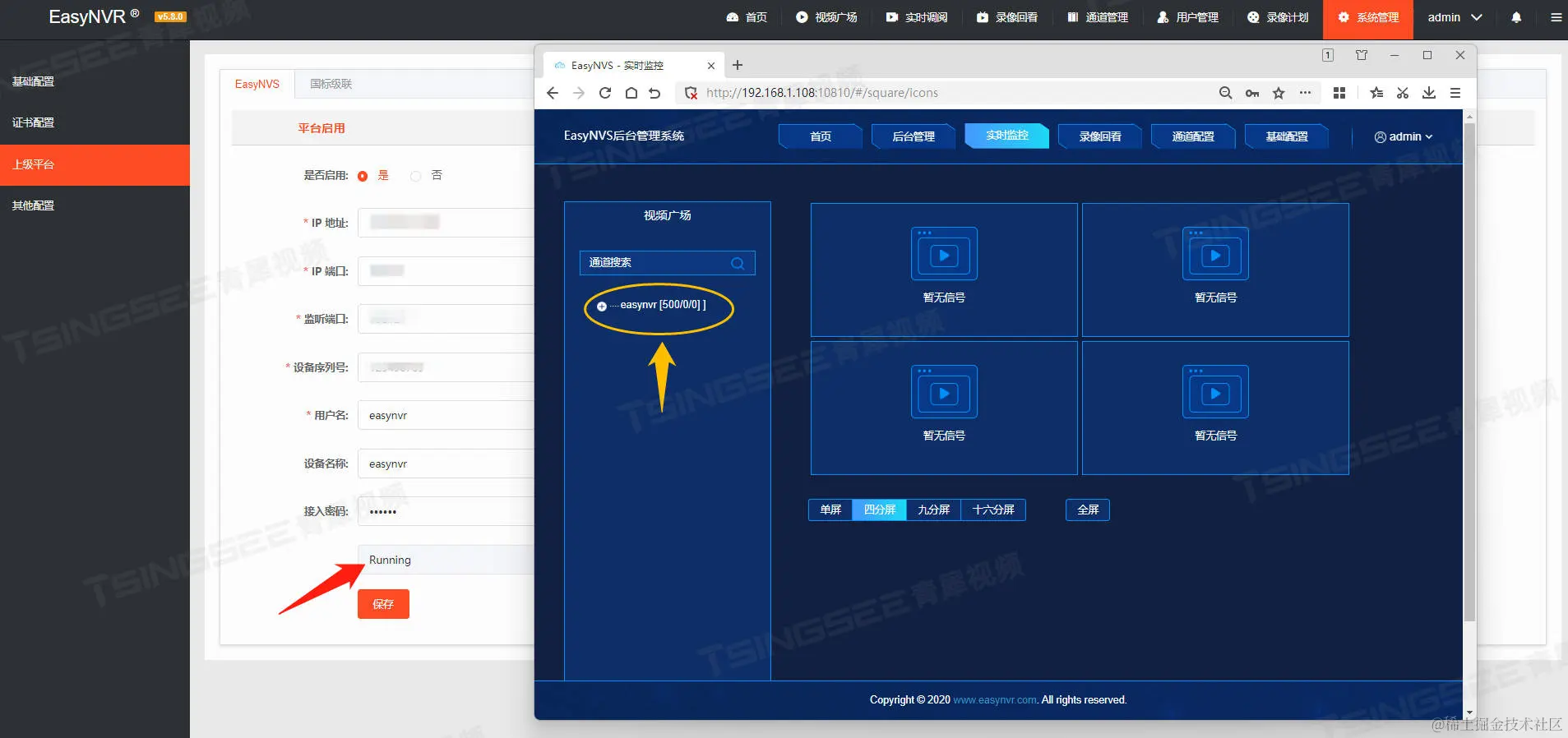
Task: Open the browser downloads icon
Action: click(1429, 93)
